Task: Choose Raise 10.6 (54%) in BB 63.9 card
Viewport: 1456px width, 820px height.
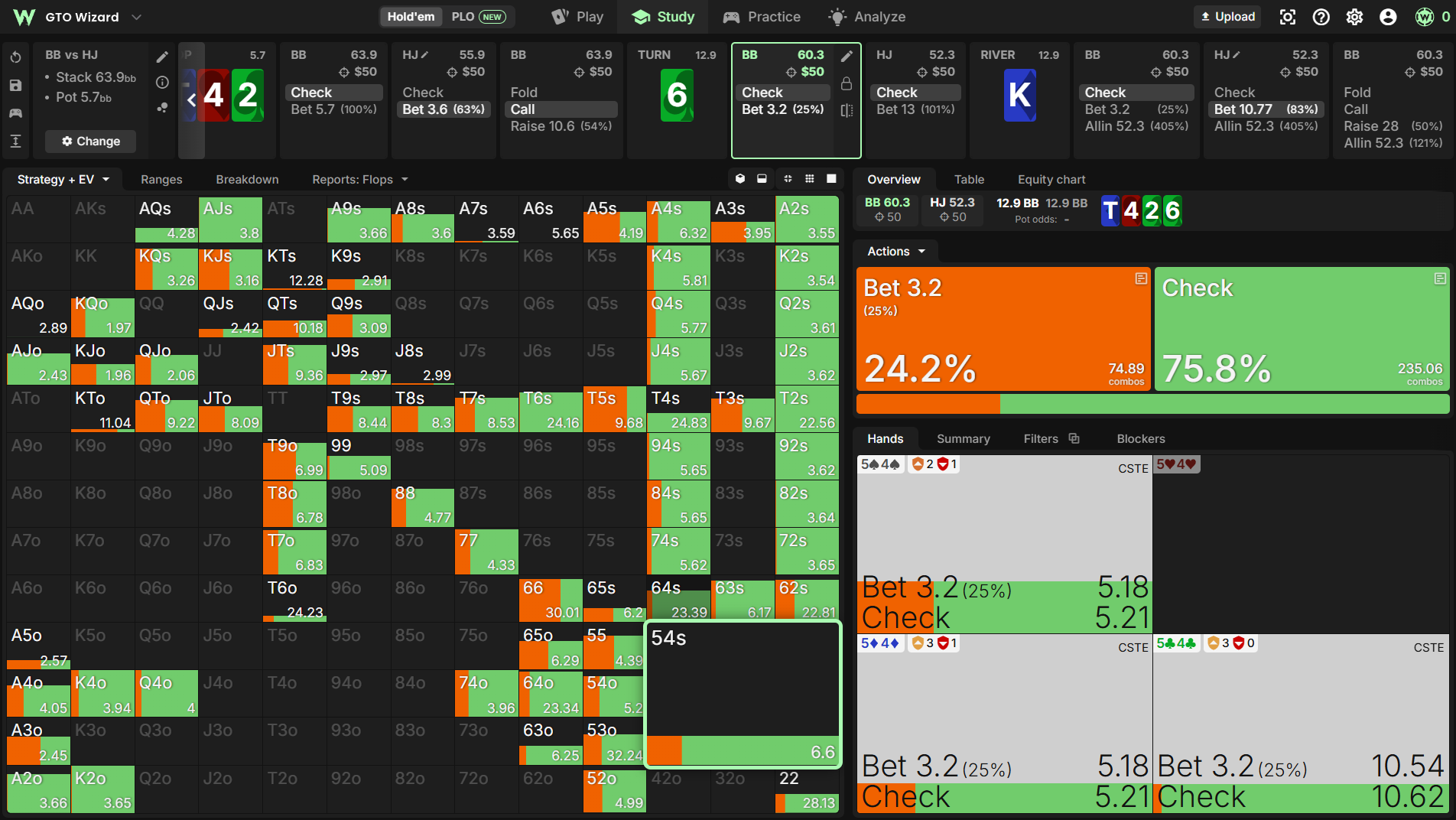Action: [561, 126]
